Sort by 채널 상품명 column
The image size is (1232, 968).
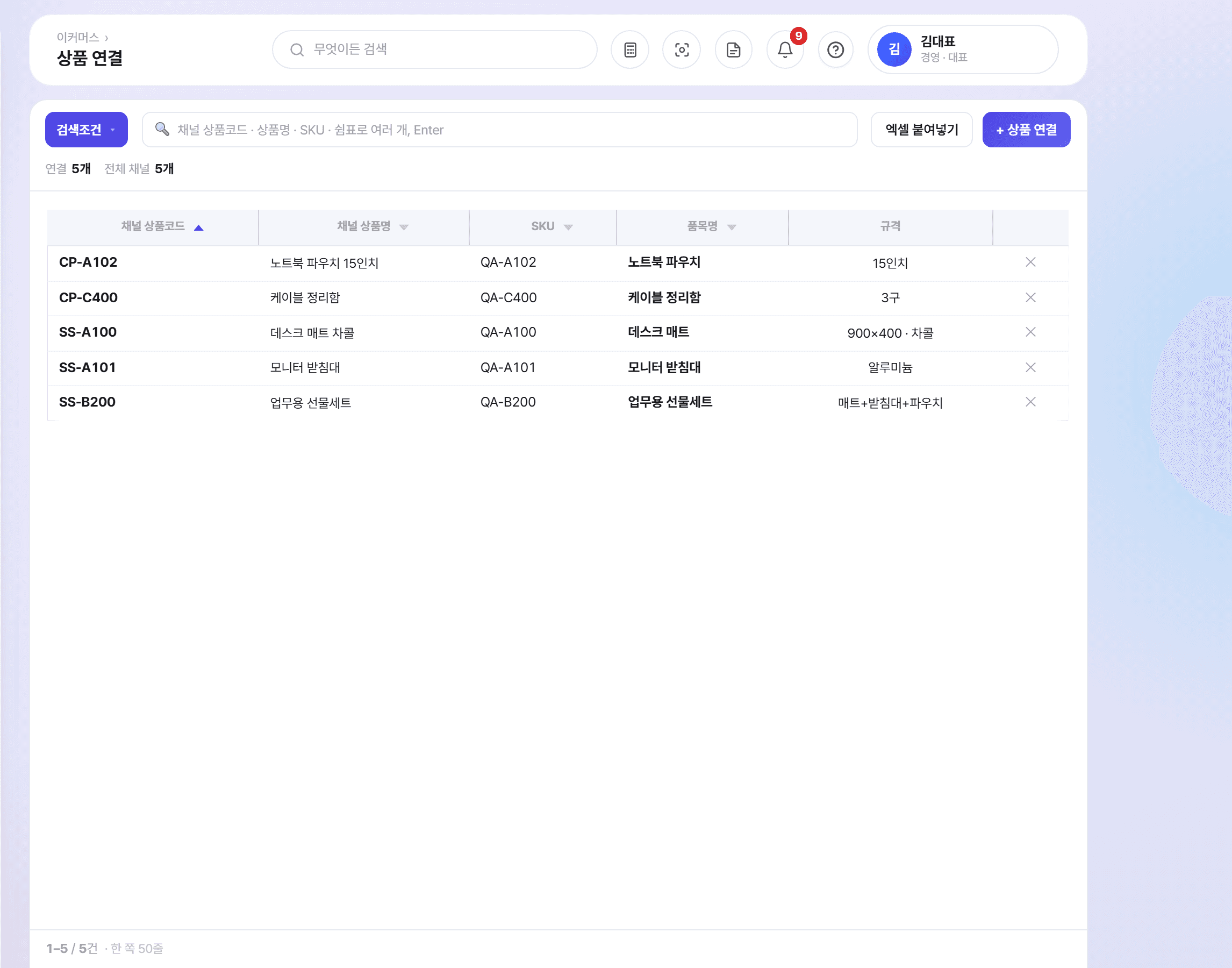364,227
